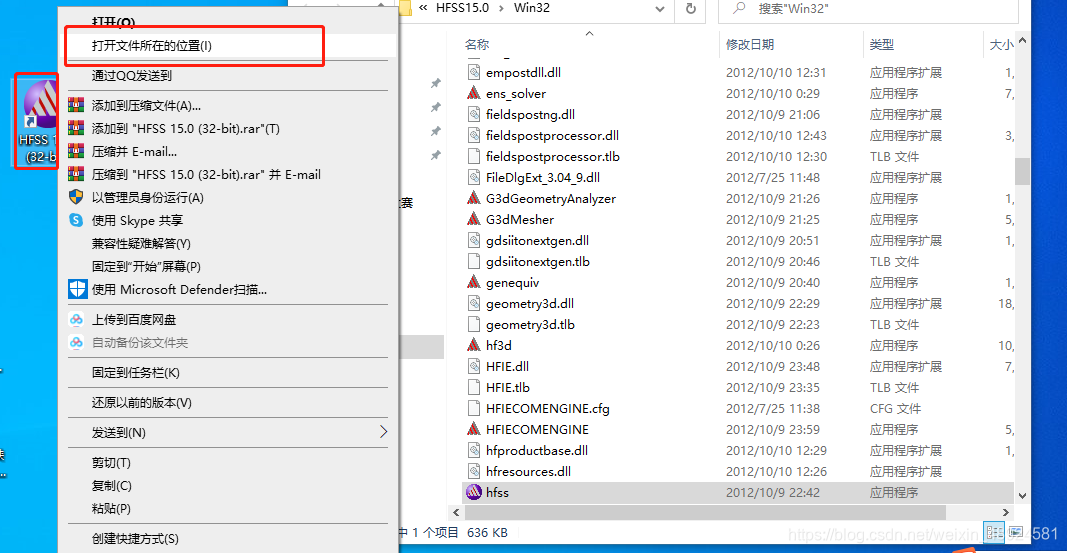Click the HFIECOMENGINE.cfg file icon
The width and height of the screenshot is (1067, 553).
click(474, 408)
